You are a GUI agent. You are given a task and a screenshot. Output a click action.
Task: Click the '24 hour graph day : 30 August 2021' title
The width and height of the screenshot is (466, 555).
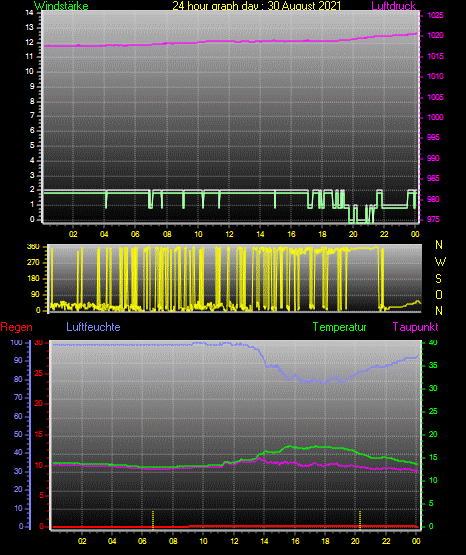[257, 6]
